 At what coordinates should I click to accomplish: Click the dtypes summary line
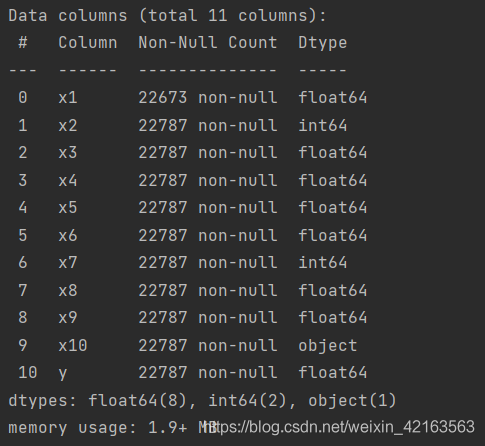202,401
